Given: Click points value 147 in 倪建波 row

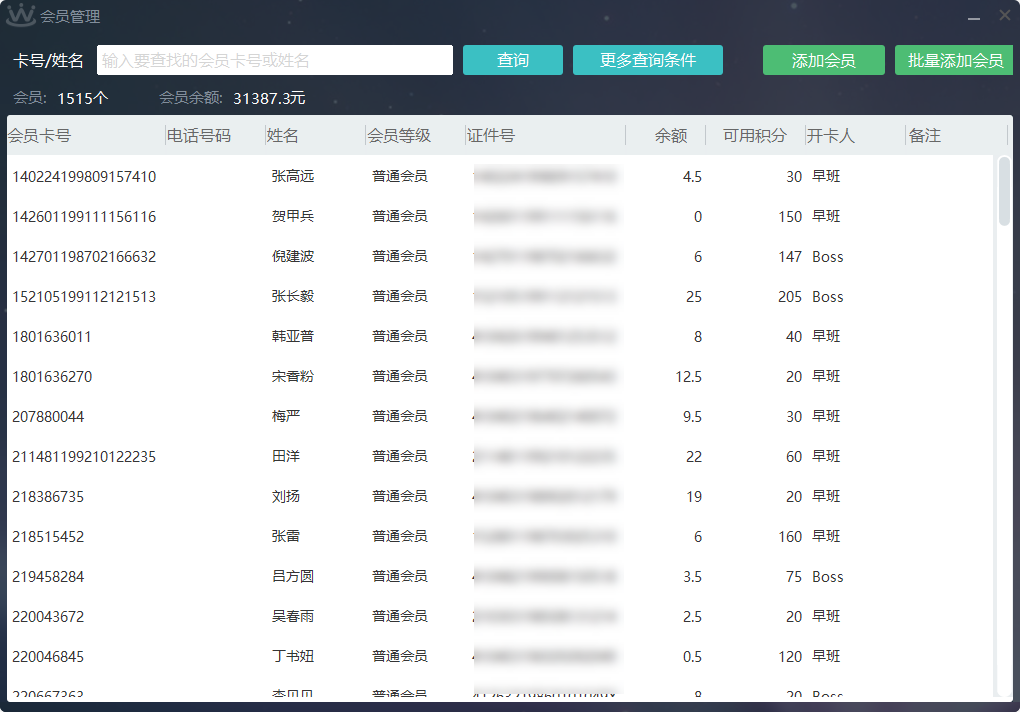Looking at the screenshot, I should pyautogui.click(x=790, y=257).
